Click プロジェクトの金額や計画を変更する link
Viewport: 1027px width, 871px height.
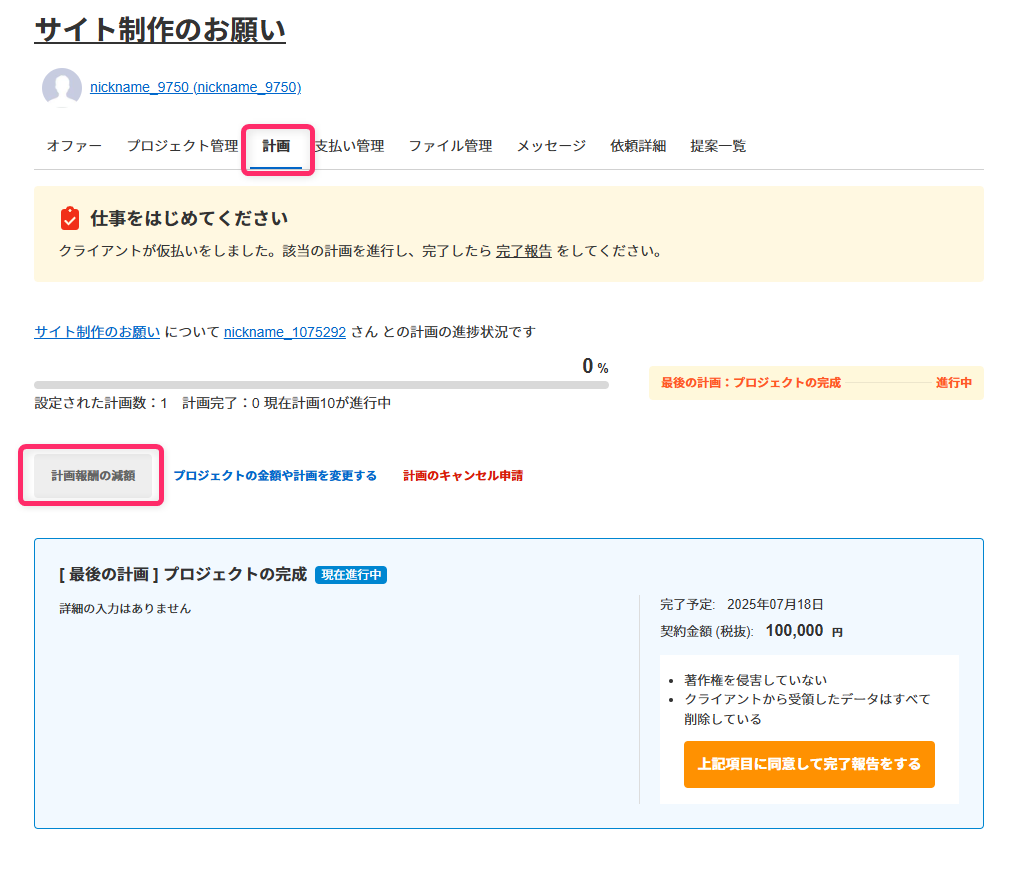click(x=276, y=476)
